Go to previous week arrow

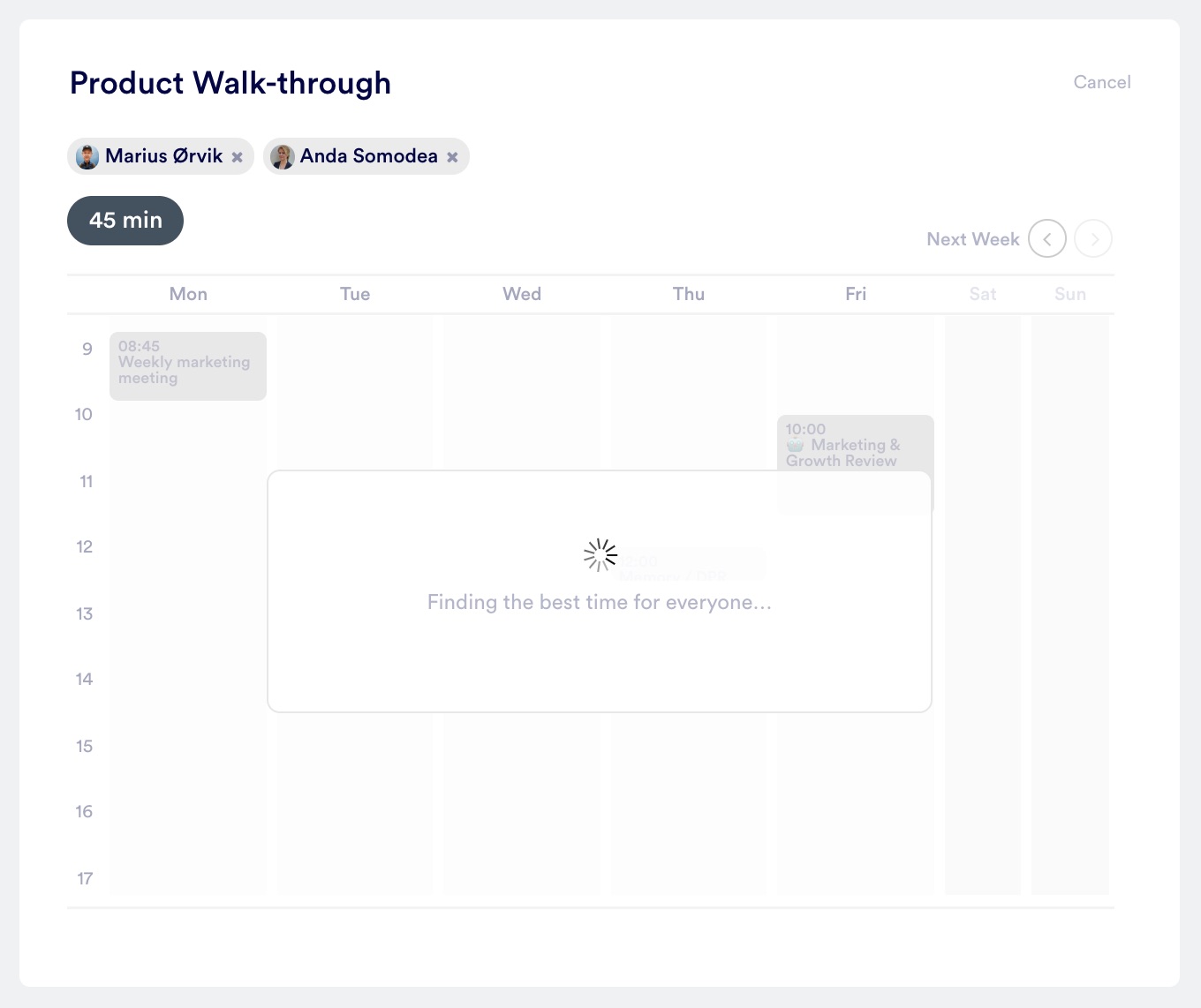click(1047, 239)
